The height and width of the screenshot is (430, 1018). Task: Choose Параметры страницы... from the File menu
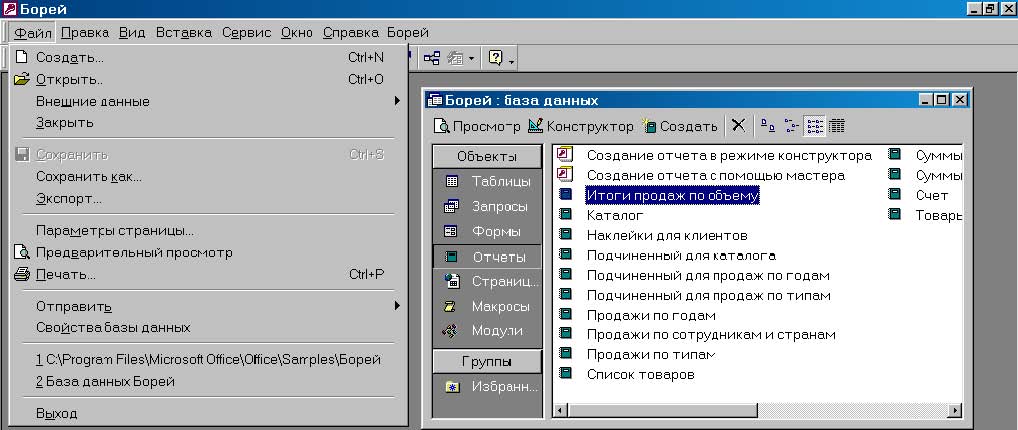coord(115,231)
